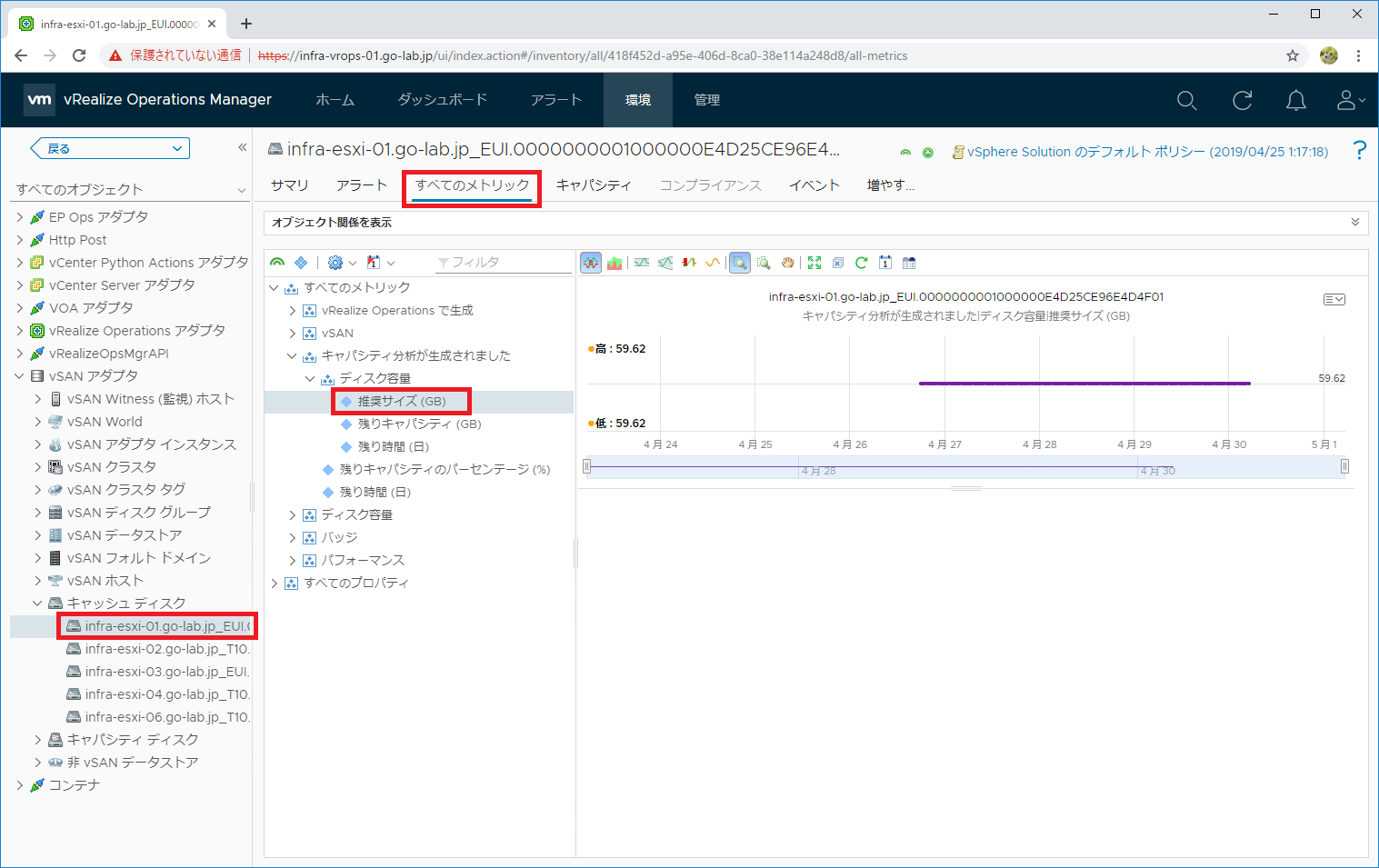Click the green refresh charts icon
The height and width of the screenshot is (868, 1379).
pos(861,263)
